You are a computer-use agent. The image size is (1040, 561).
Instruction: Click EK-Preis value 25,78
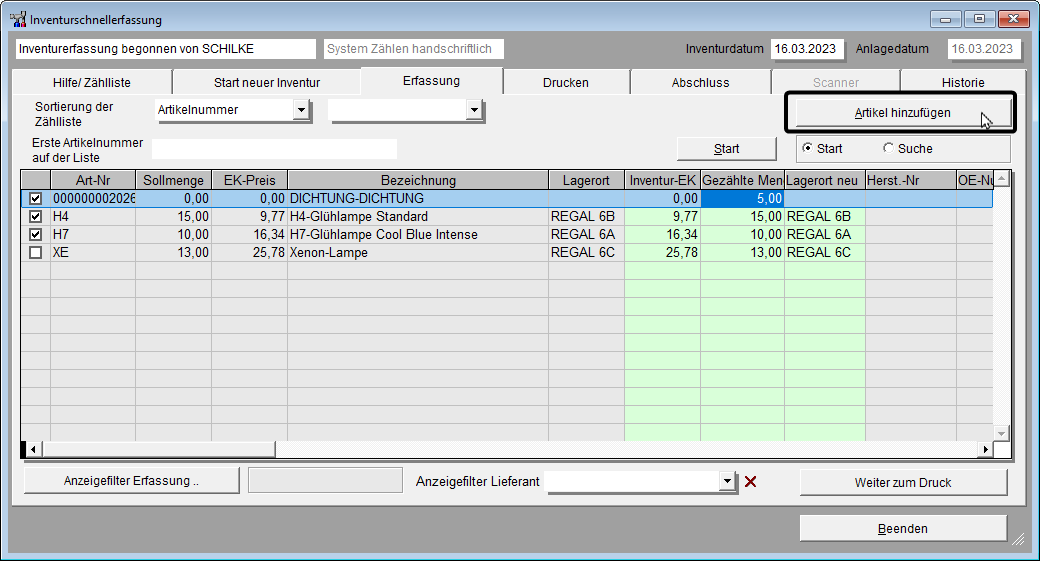tap(249, 252)
